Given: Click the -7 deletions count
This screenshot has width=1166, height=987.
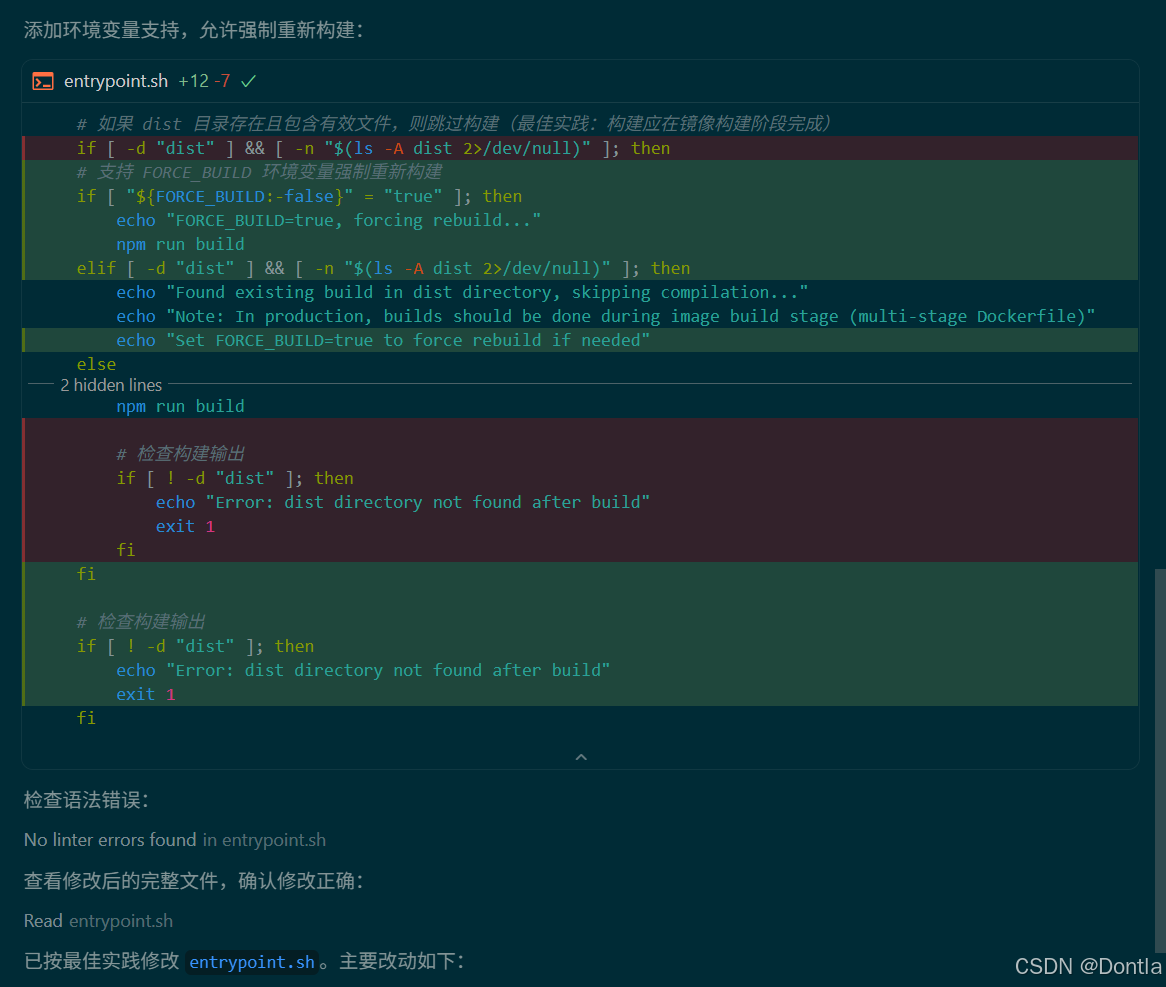Looking at the screenshot, I should (x=222, y=81).
